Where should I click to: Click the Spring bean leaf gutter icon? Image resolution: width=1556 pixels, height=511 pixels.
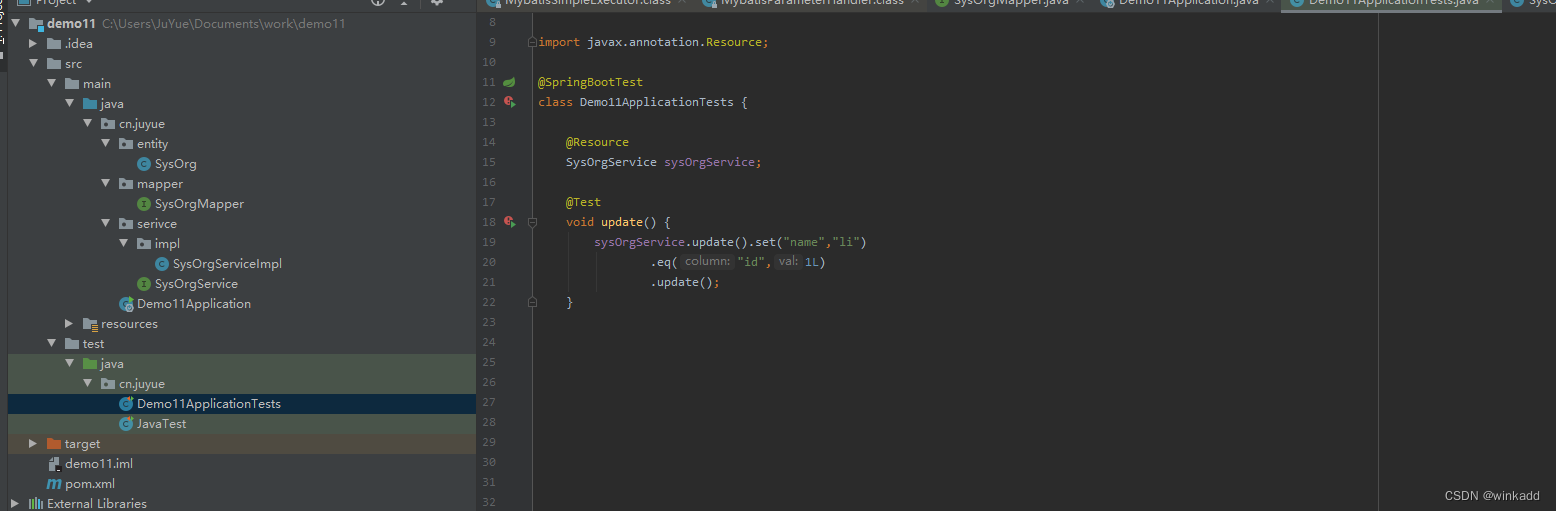pos(509,82)
